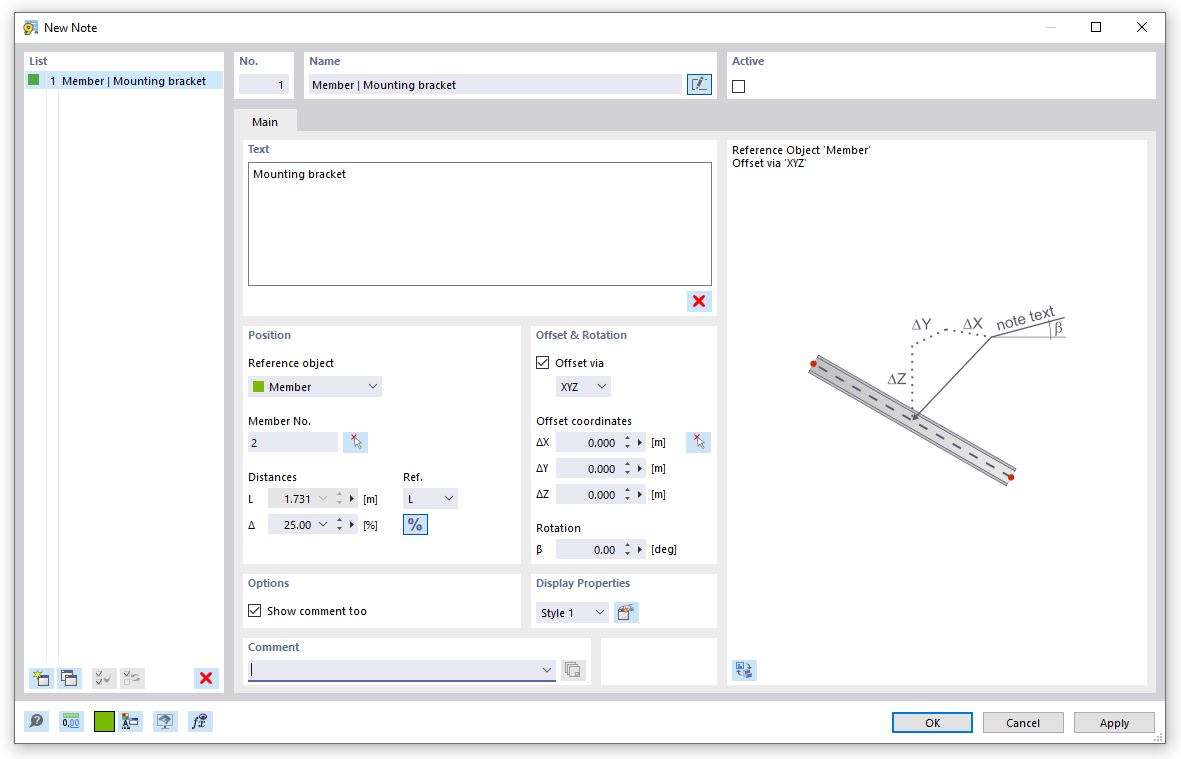Pick the member number graphically
The image size is (1181, 759).
[x=355, y=441]
